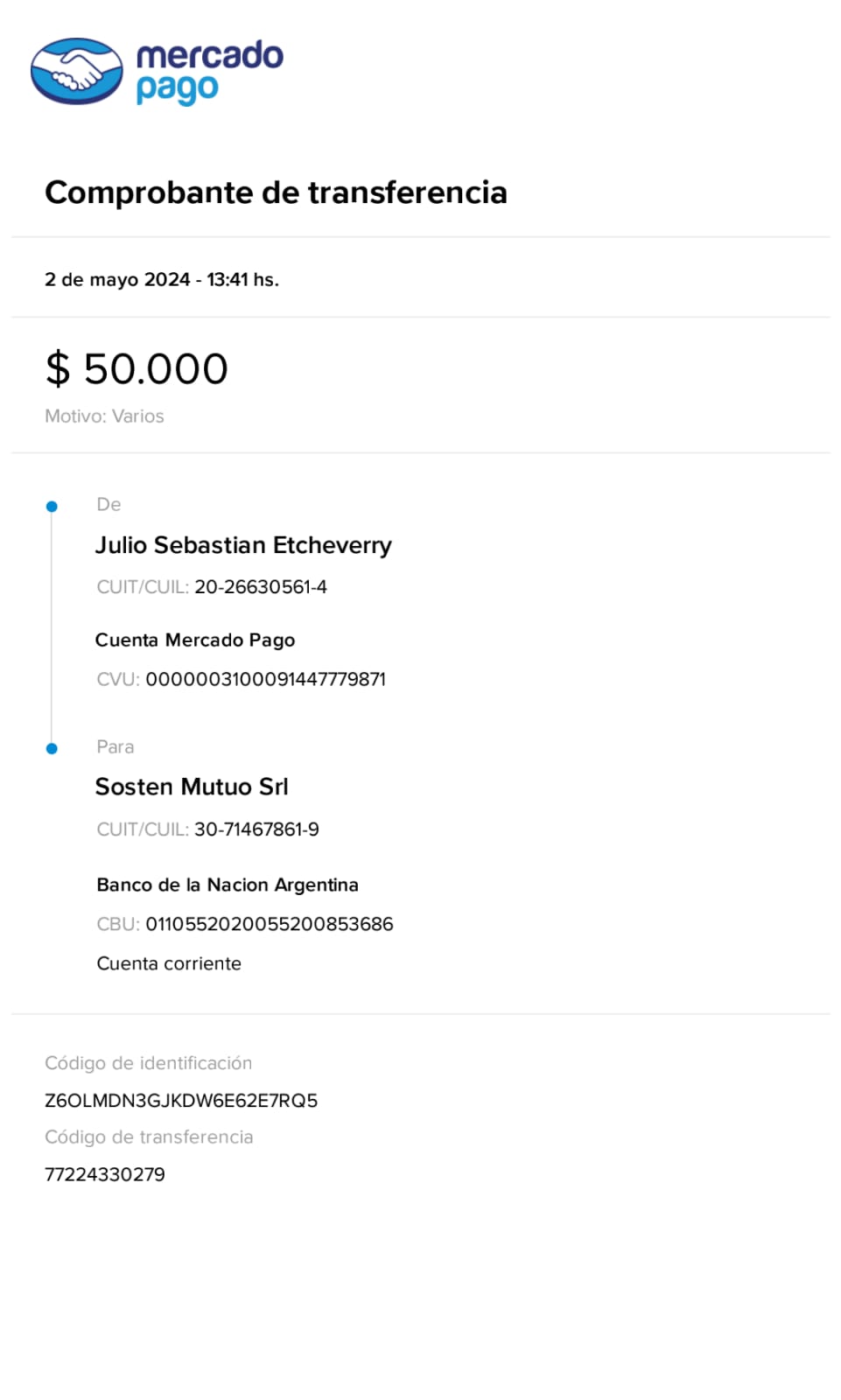Click Banco de la Nacion Argentina
The image size is (841, 1400).
pyautogui.click(x=228, y=885)
